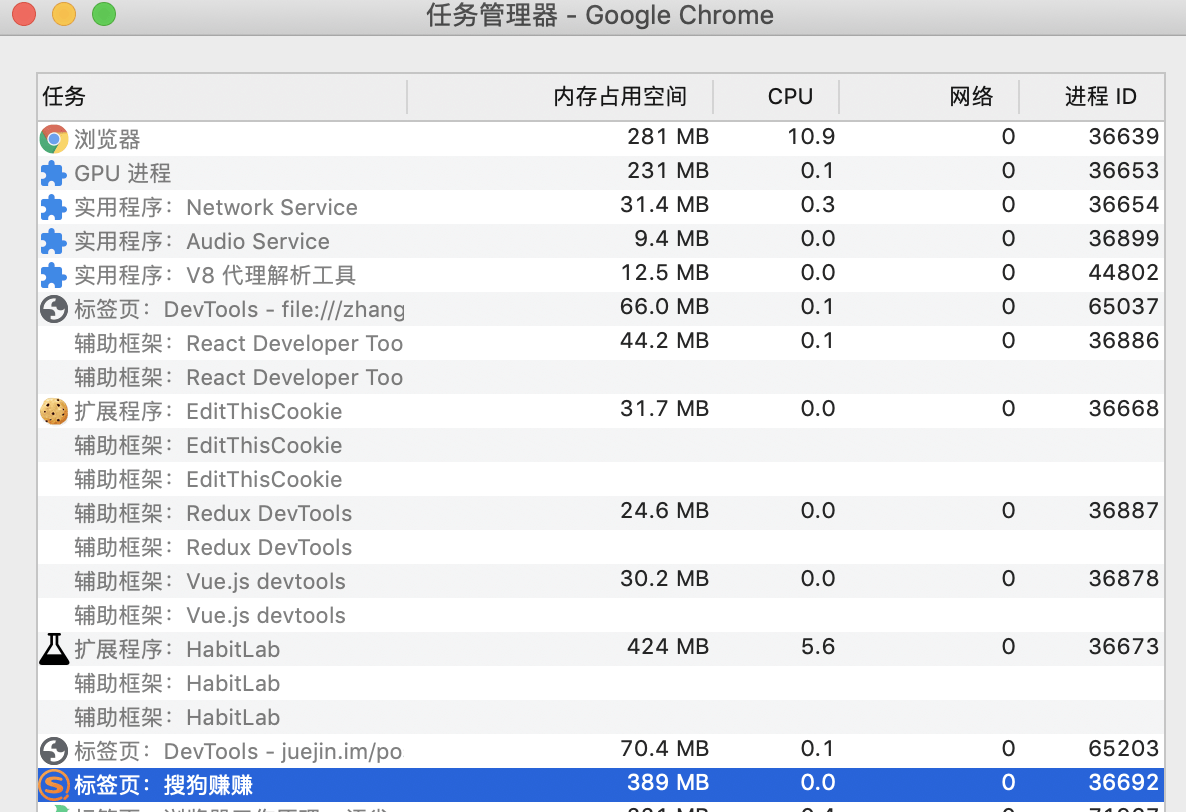Viewport: 1186px width, 812px height.
Task: Click process ID 44802
Action: tap(1123, 273)
